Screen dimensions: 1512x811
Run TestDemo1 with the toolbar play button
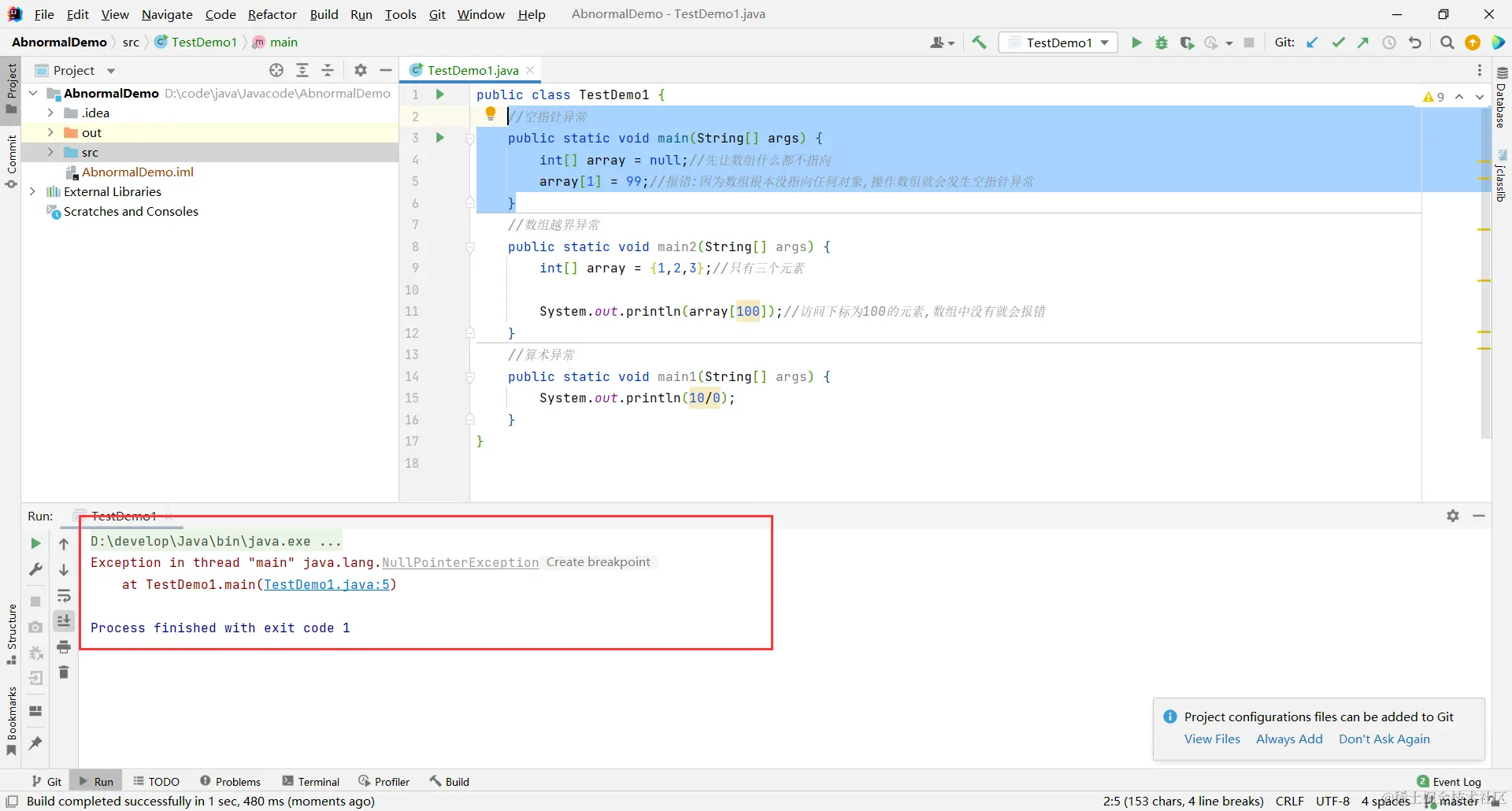pyautogui.click(x=1136, y=43)
